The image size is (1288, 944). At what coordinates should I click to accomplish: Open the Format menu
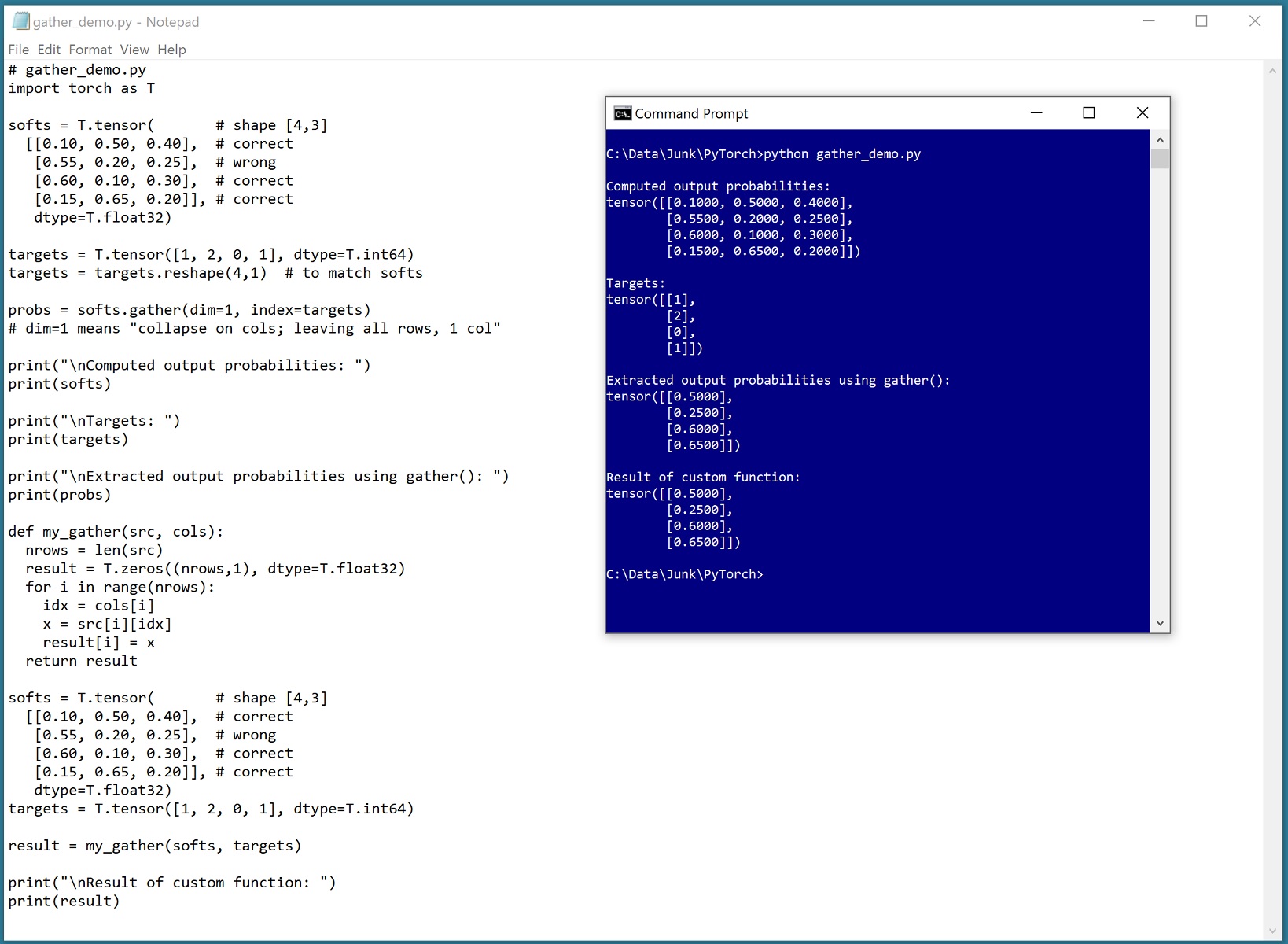pyautogui.click(x=90, y=50)
